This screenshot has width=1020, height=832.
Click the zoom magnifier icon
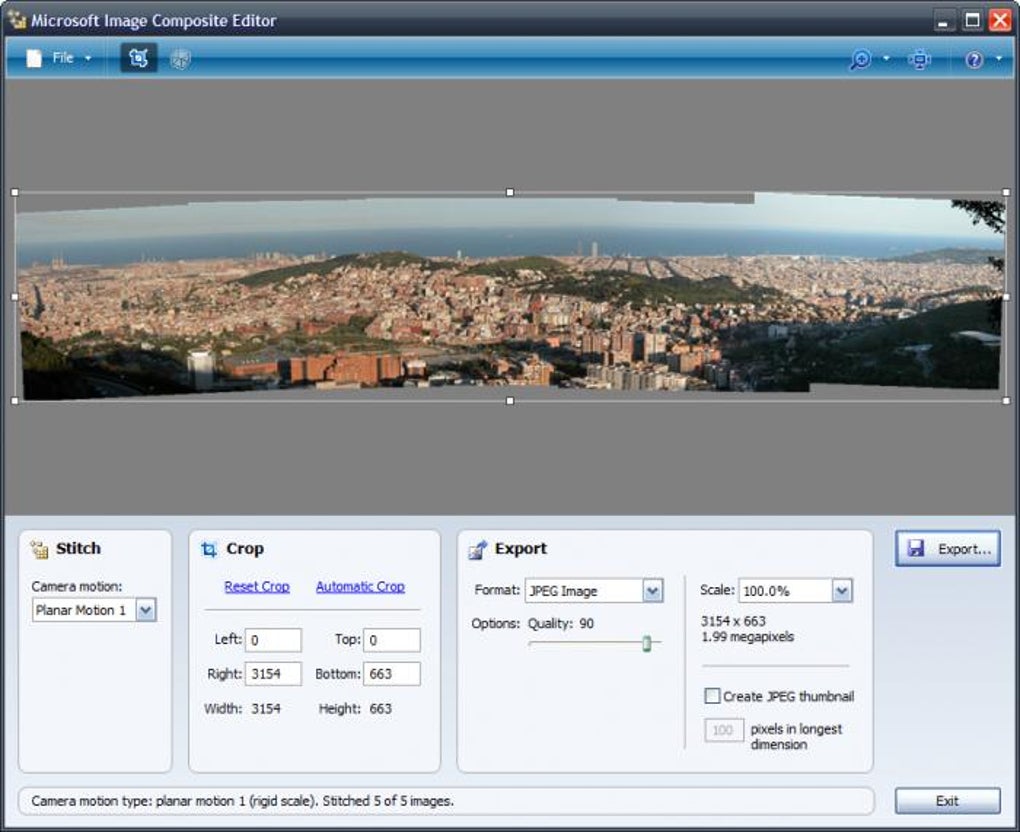859,60
